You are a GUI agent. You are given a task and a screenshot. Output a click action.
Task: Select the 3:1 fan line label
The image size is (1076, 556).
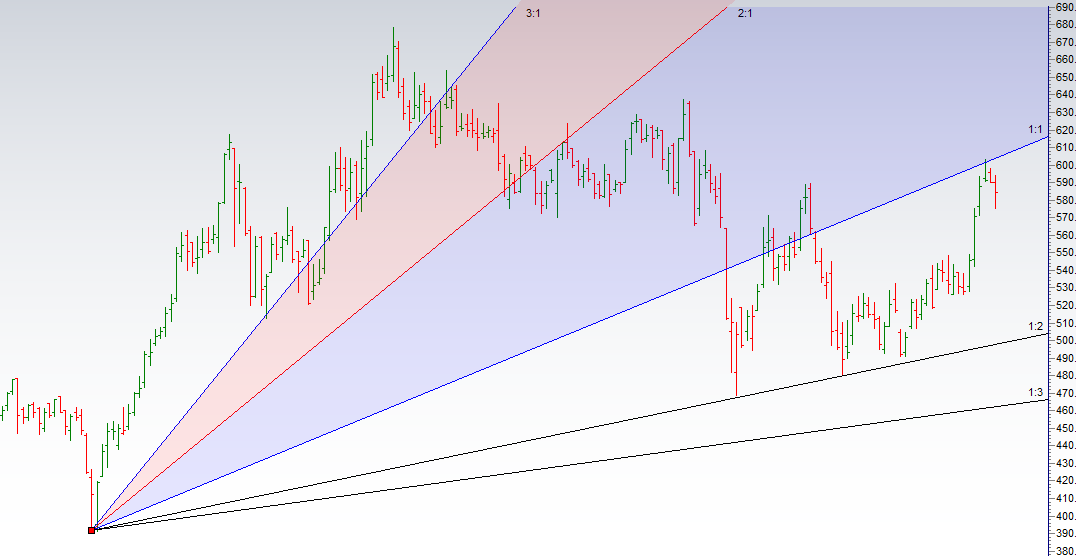pos(533,13)
